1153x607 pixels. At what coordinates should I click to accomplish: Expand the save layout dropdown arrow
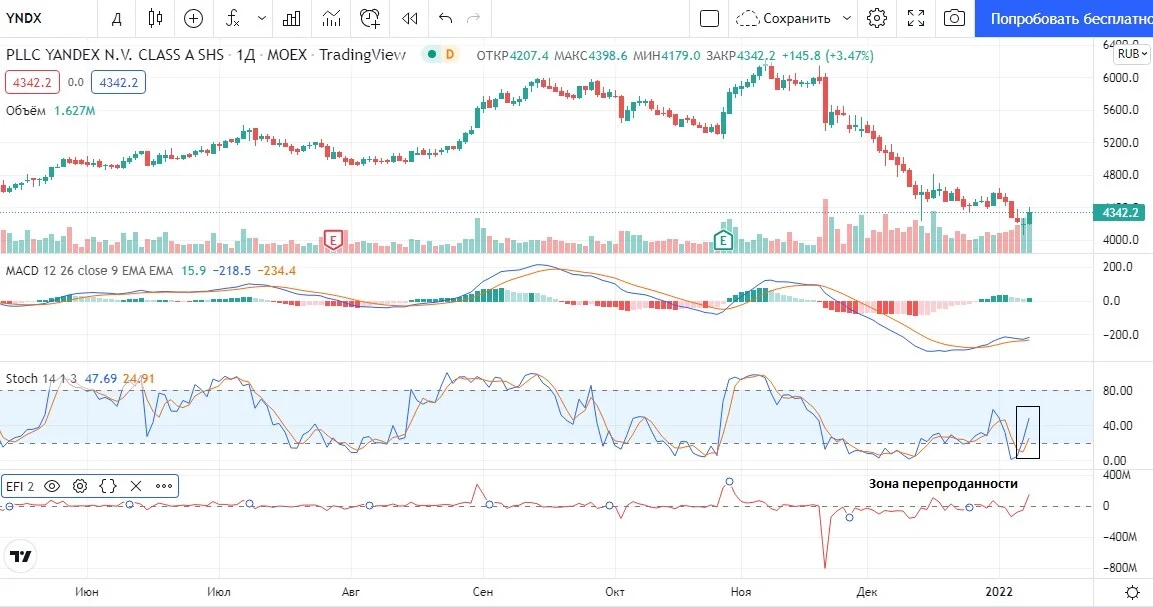(846, 18)
